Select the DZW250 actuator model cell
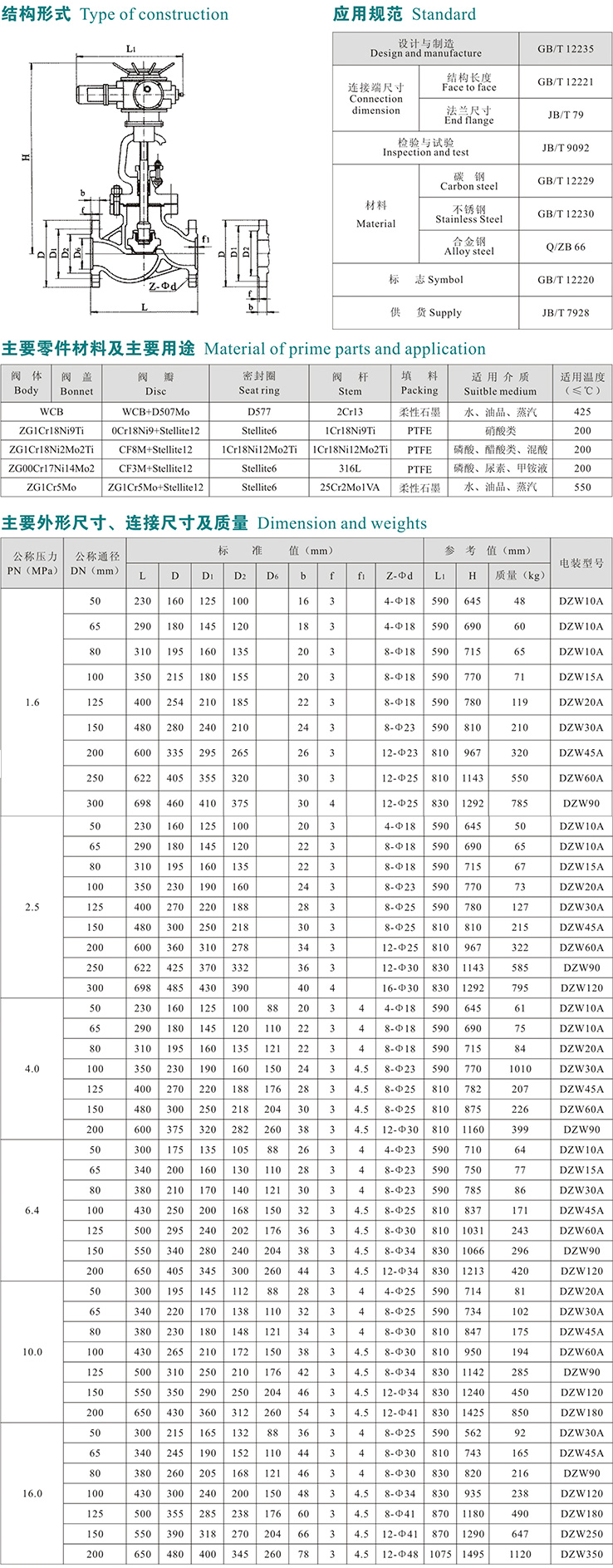Image resolution: width=613 pixels, height=1568 pixels. click(581, 1534)
